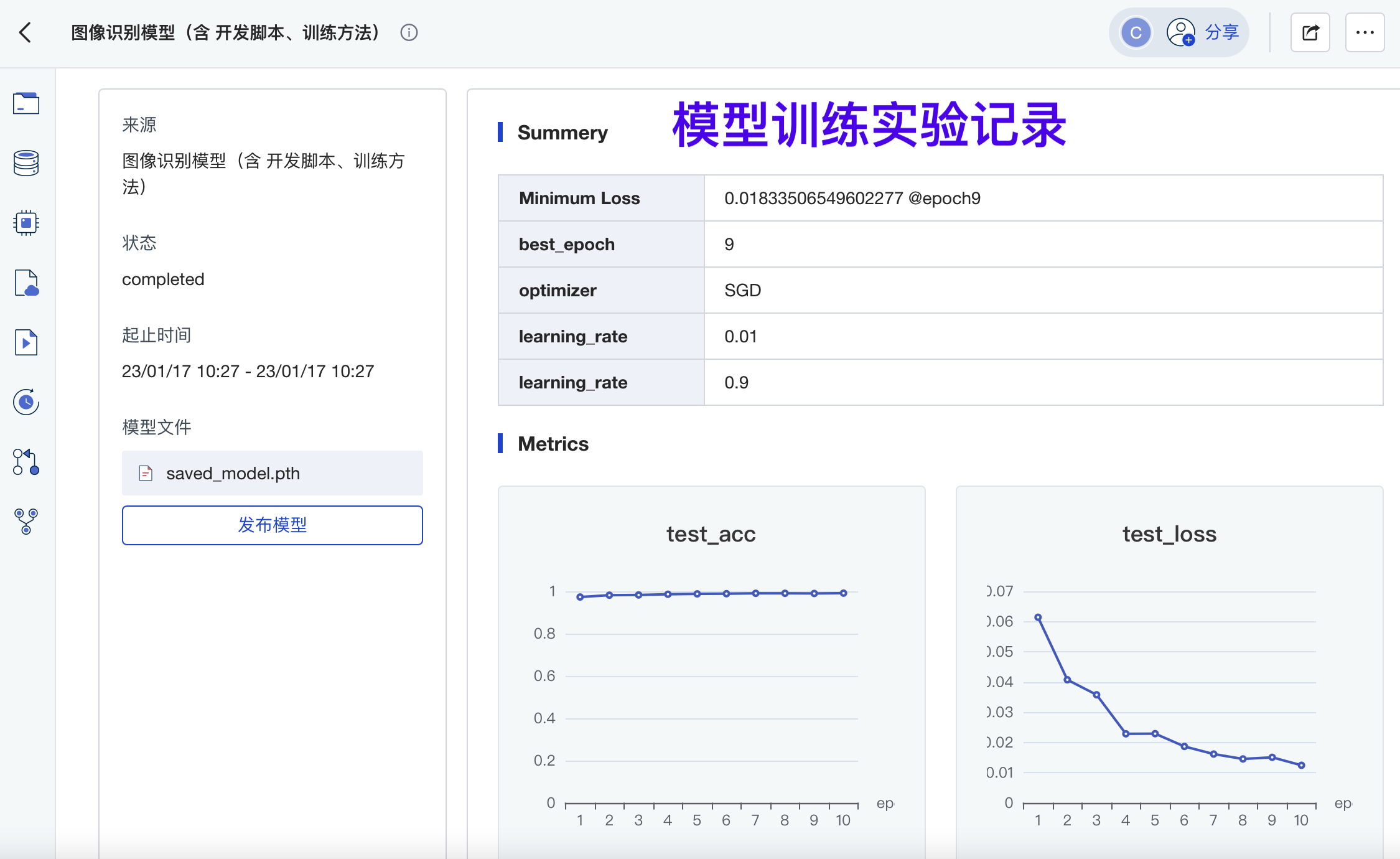Screen dimensions: 1400x859
Task: Click the info icon beside the model title
Action: [409, 32]
